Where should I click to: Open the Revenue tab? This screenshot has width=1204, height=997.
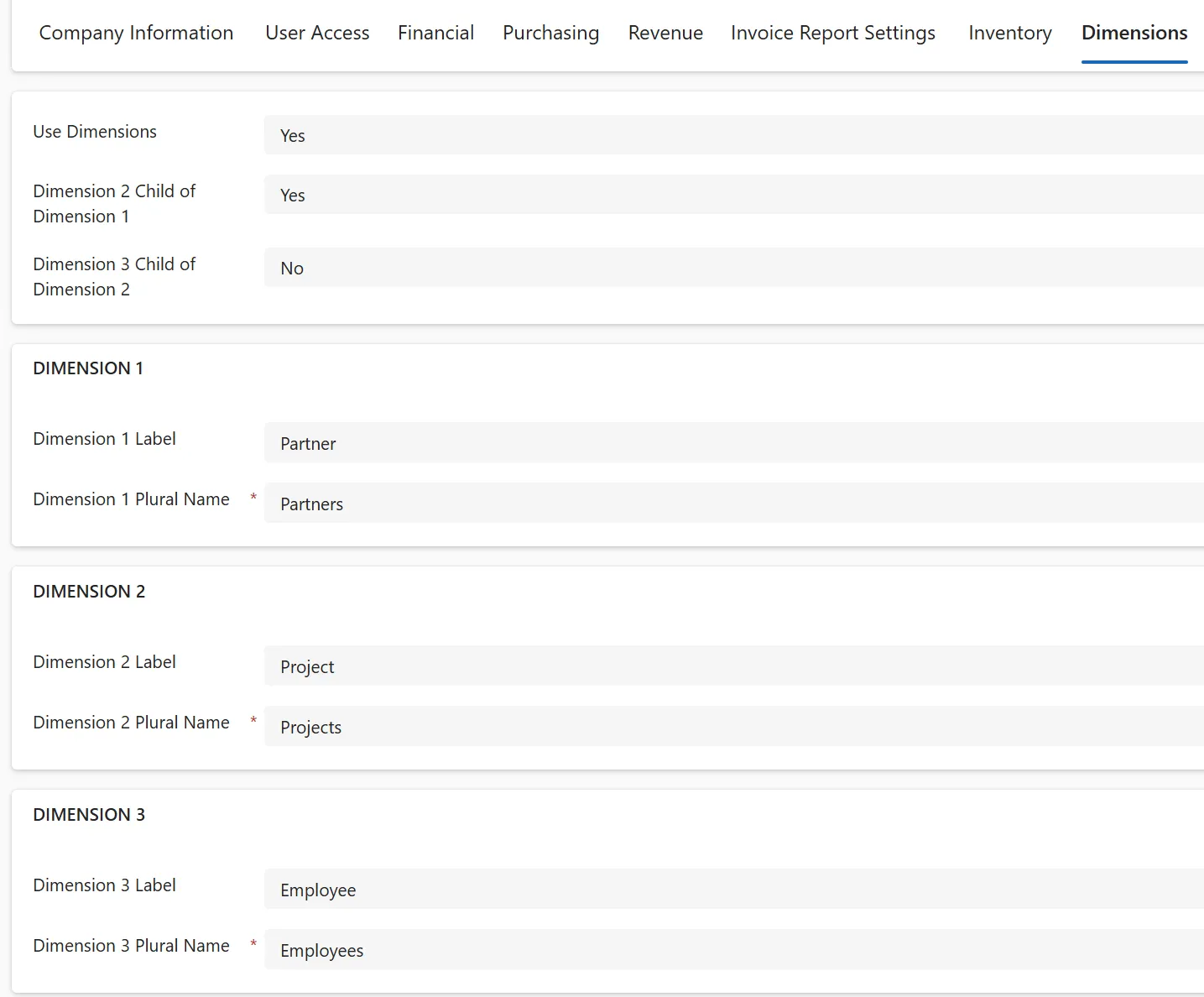(665, 33)
